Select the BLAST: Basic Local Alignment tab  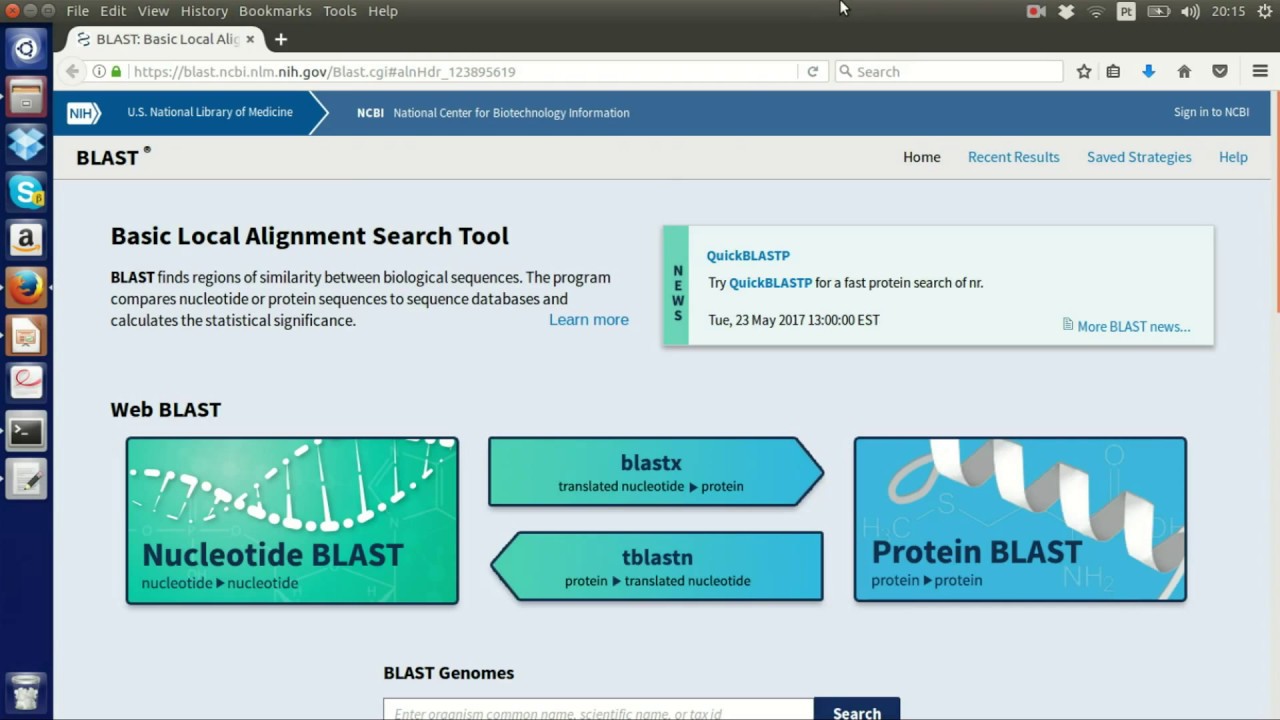tap(159, 39)
